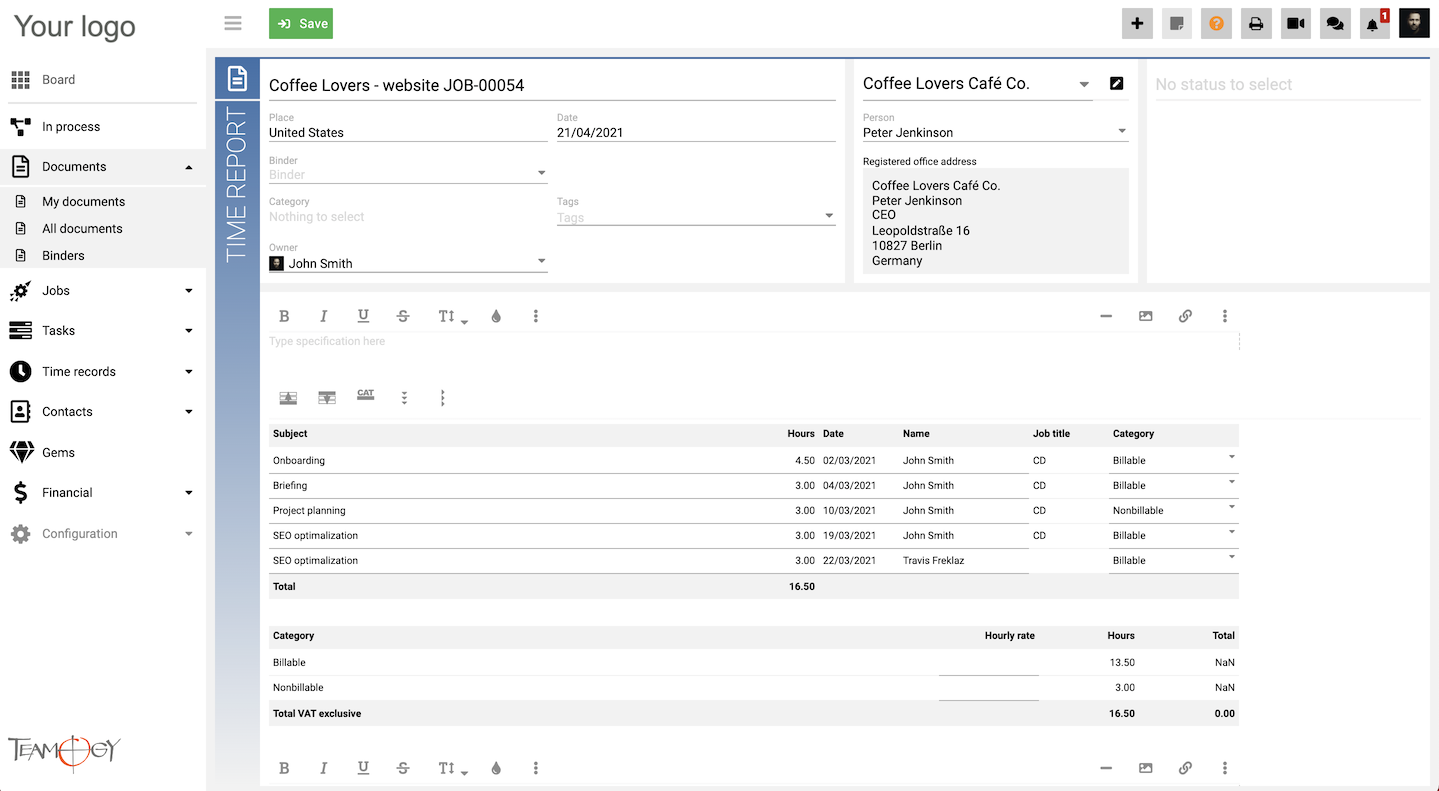
Task: Click the date cell 10/03/2021
Action: (x=849, y=511)
